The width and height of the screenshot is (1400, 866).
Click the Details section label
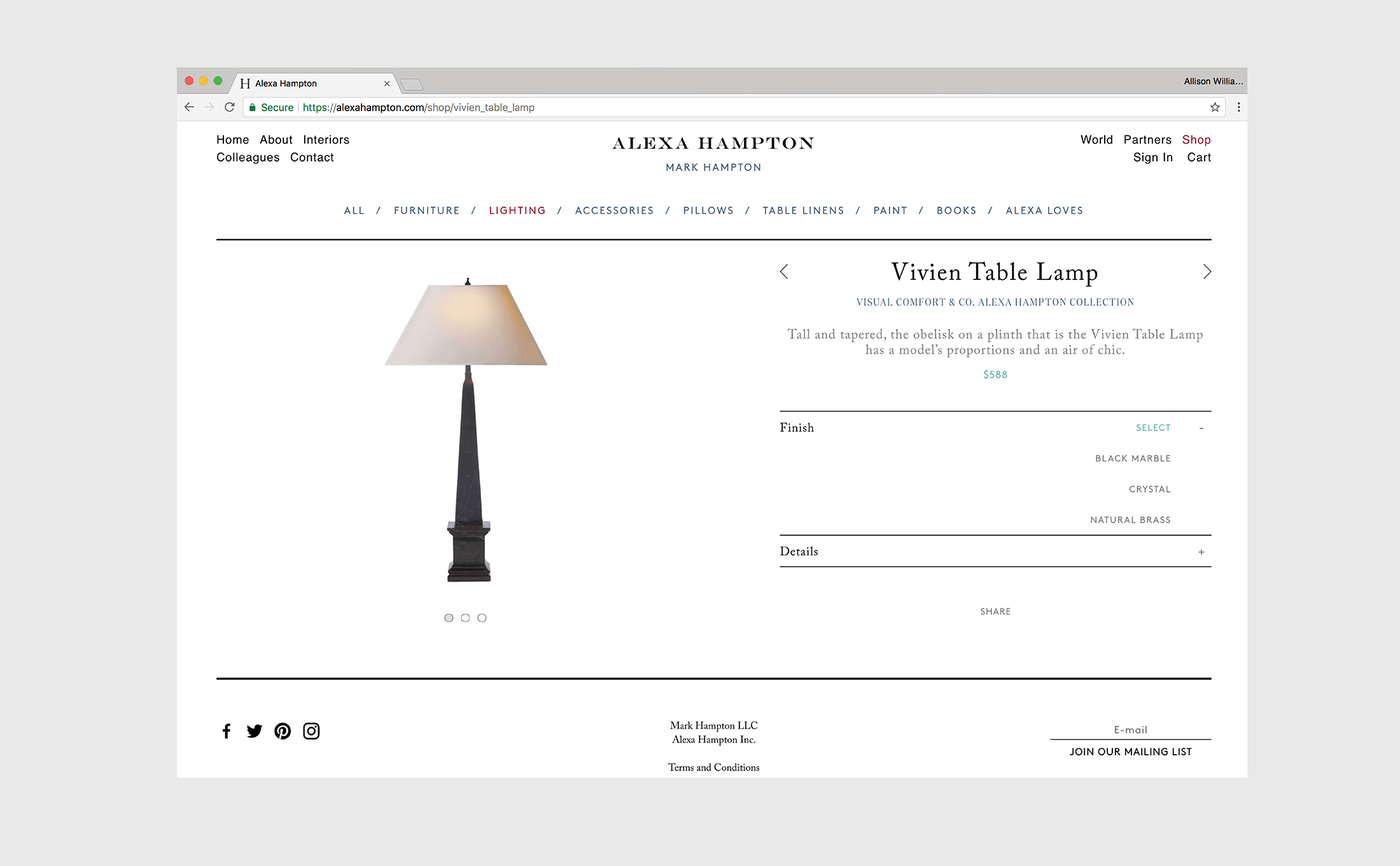tap(799, 552)
